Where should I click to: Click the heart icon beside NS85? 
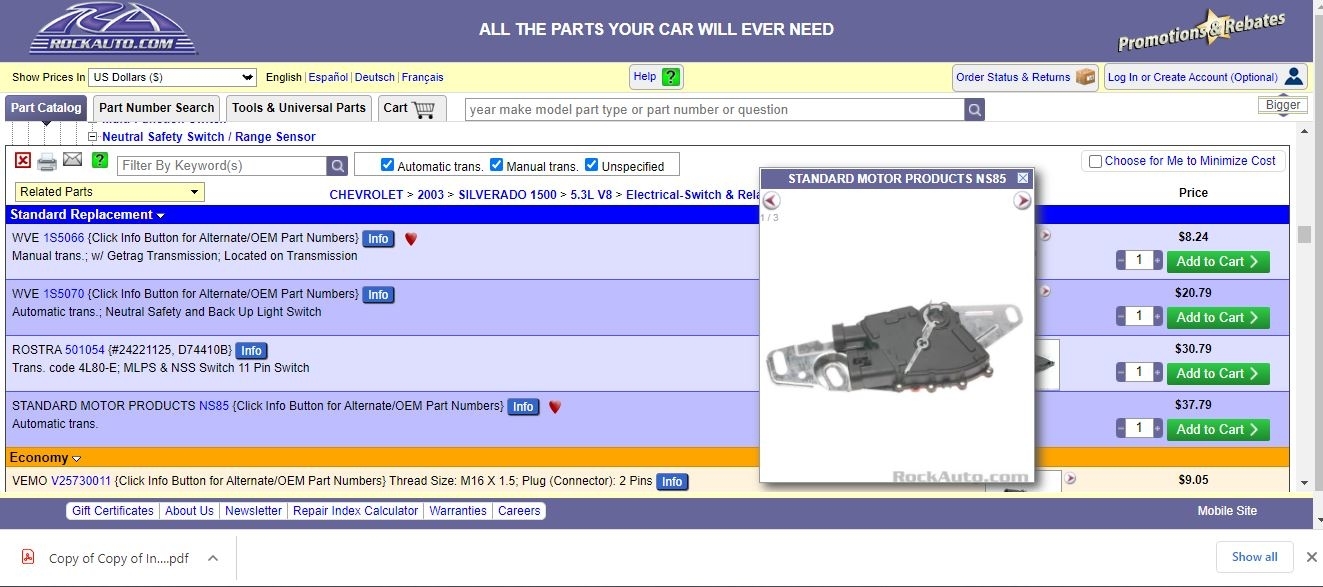(x=555, y=407)
